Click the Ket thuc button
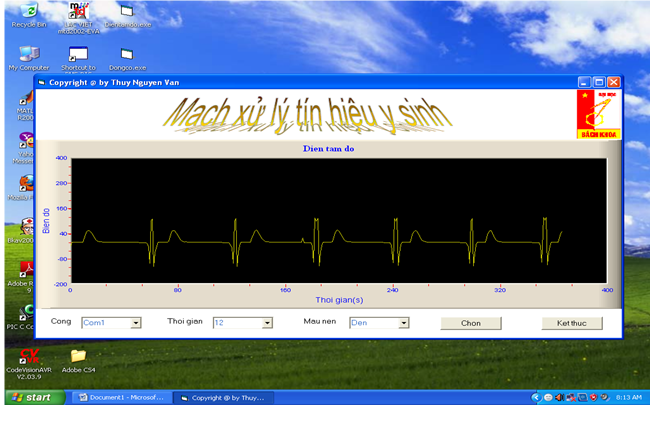651x421 pixels. pos(572,323)
